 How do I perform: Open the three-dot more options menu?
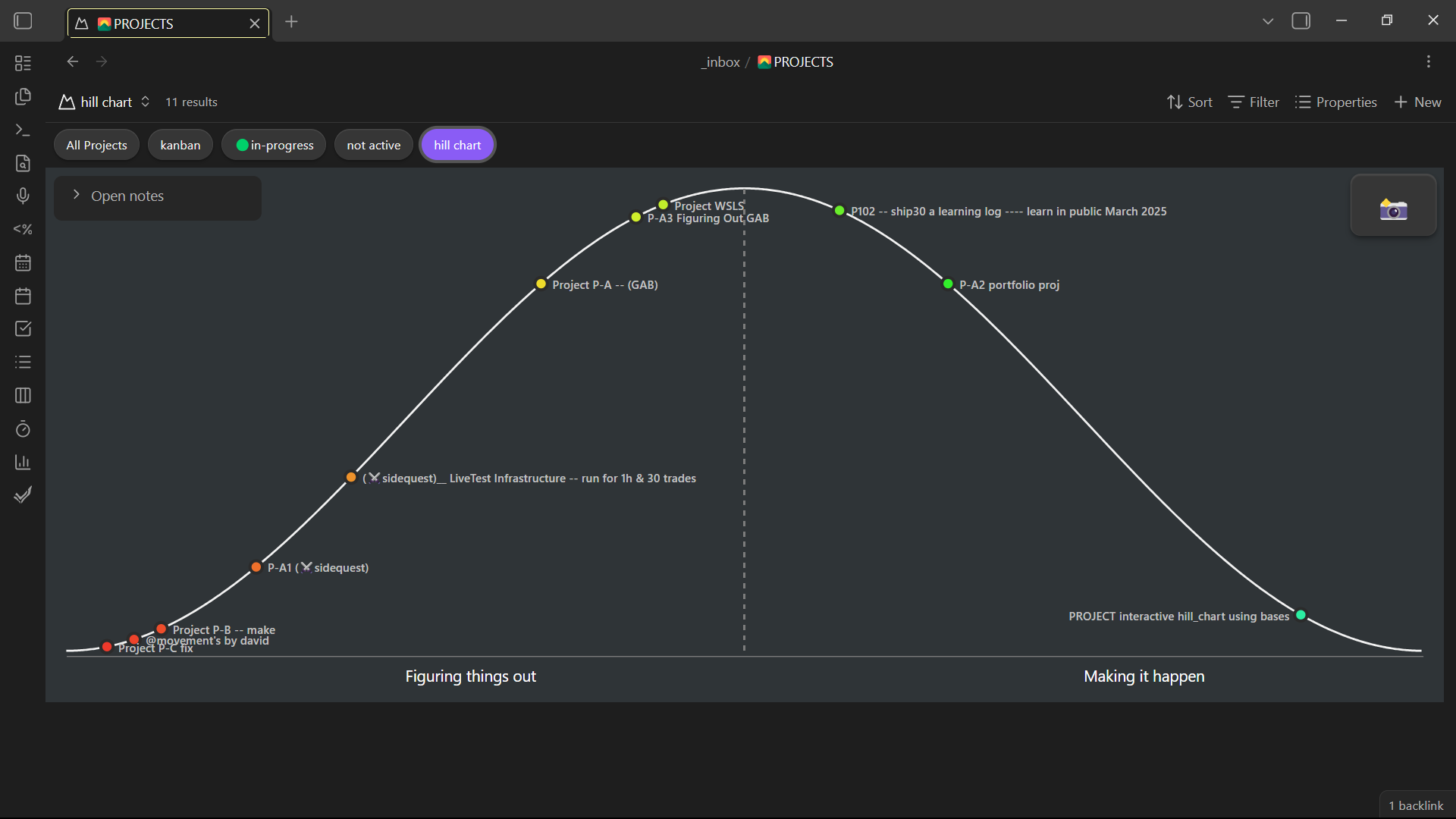[1429, 62]
